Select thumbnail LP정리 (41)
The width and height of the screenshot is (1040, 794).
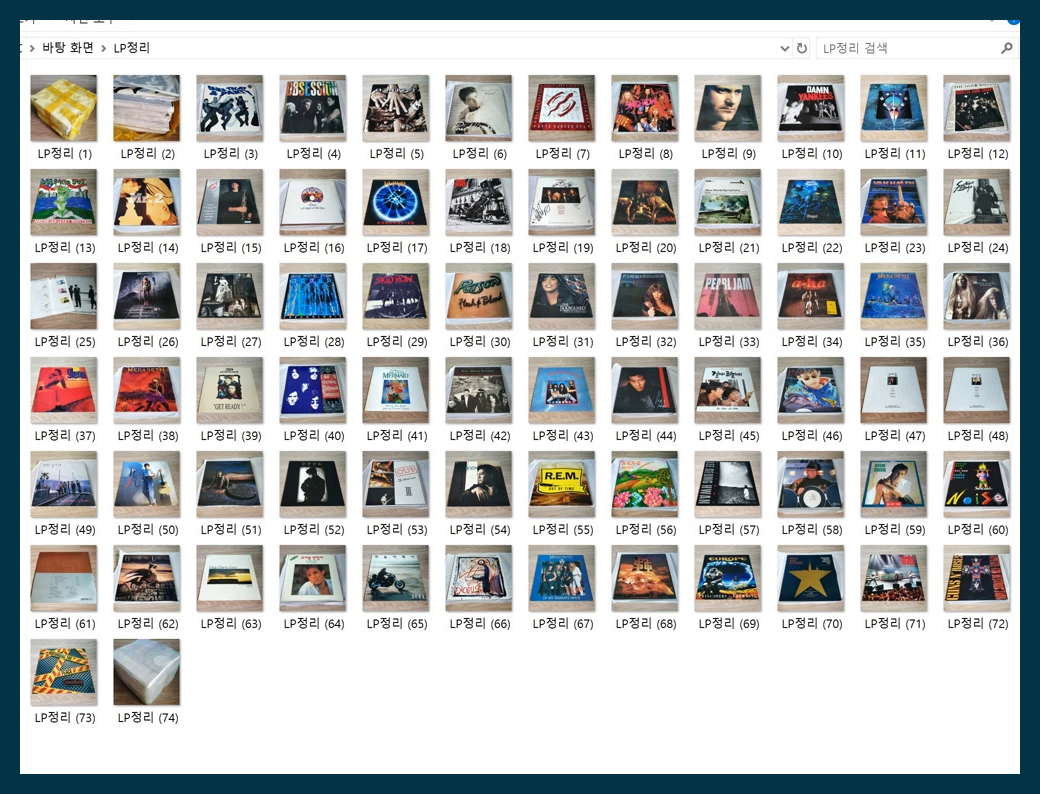[395, 391]
